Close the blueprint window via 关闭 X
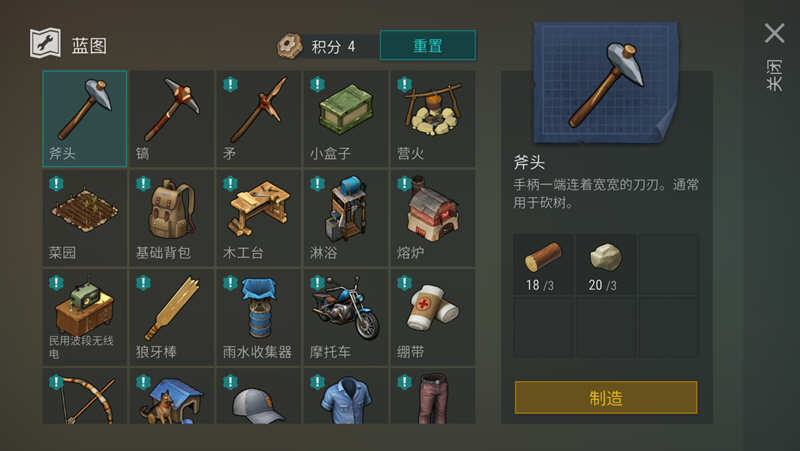 point(774,33)
